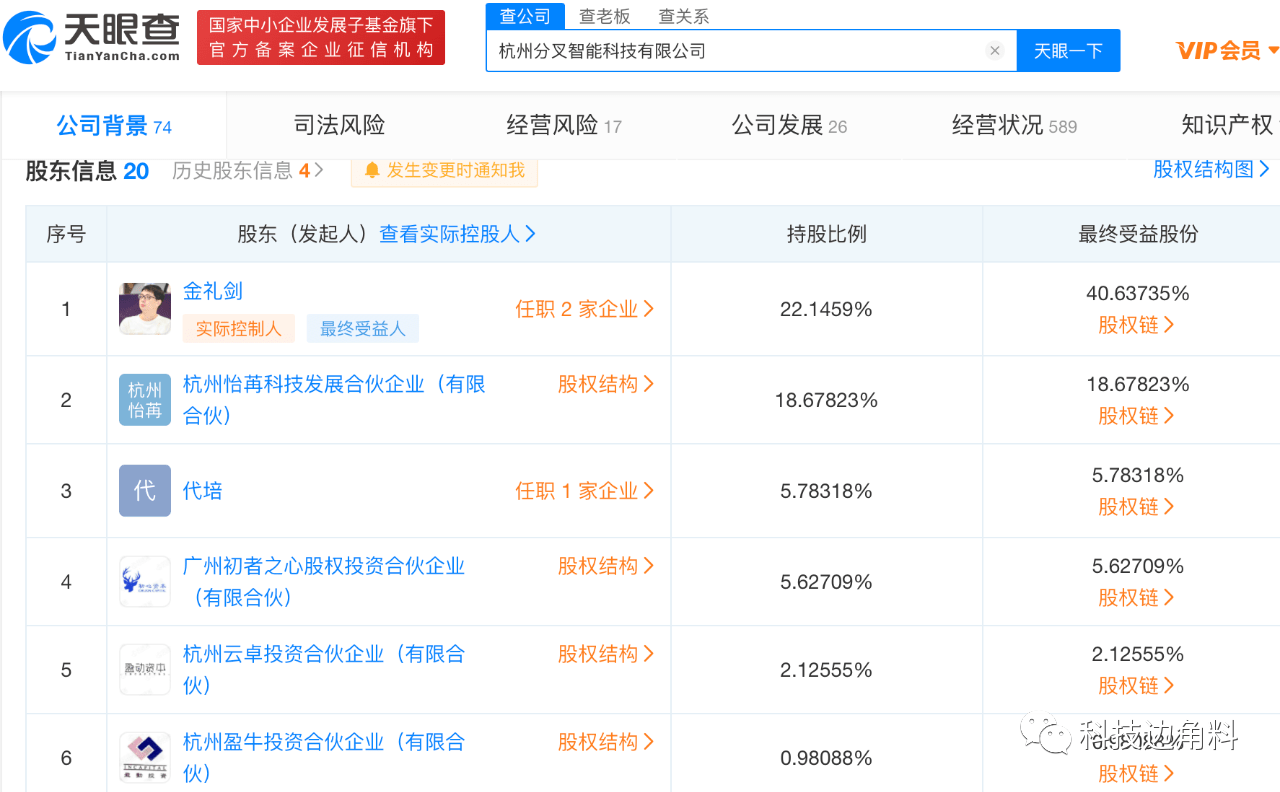This screenshot has width=1280, height=792.
Task: Click 查看实际控股人 link
Action: click(457, 234)
